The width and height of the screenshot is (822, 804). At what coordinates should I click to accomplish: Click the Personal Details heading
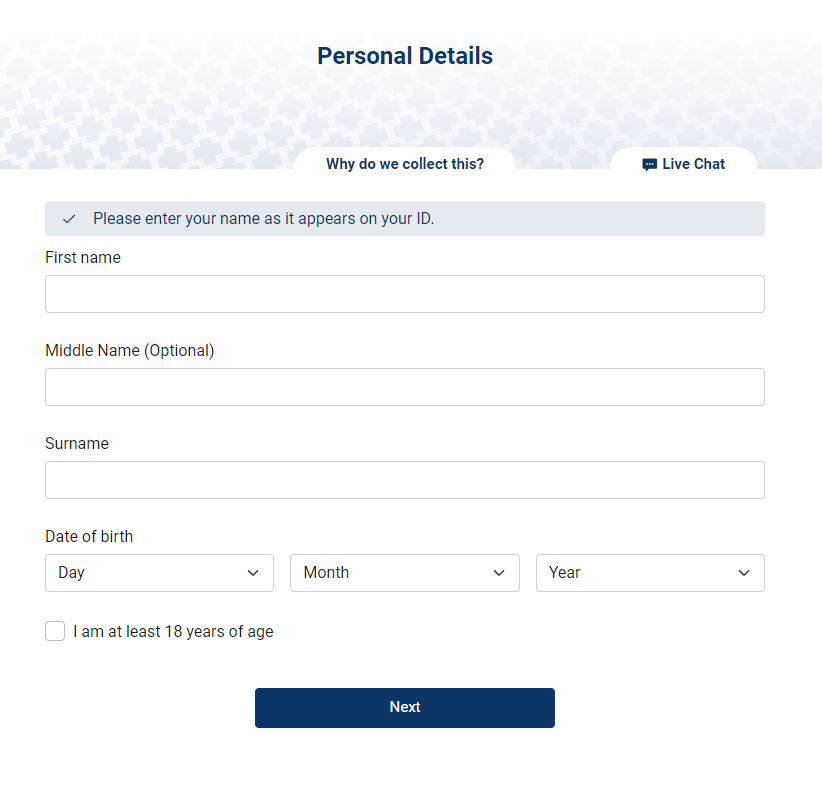[x=405, y=56]
